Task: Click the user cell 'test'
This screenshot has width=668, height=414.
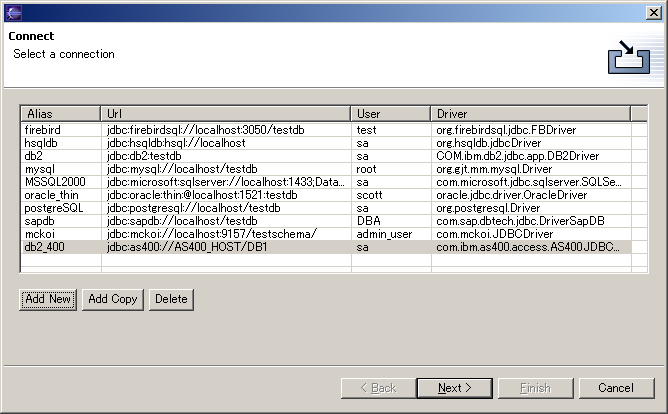Action: pyautogui.click(x=366, y=130)
